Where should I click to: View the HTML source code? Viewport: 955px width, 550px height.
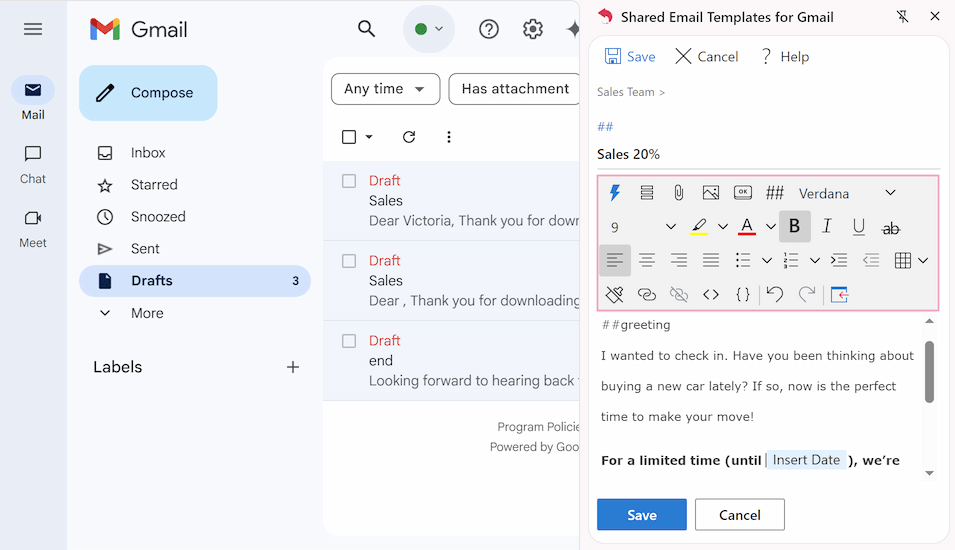711,295
